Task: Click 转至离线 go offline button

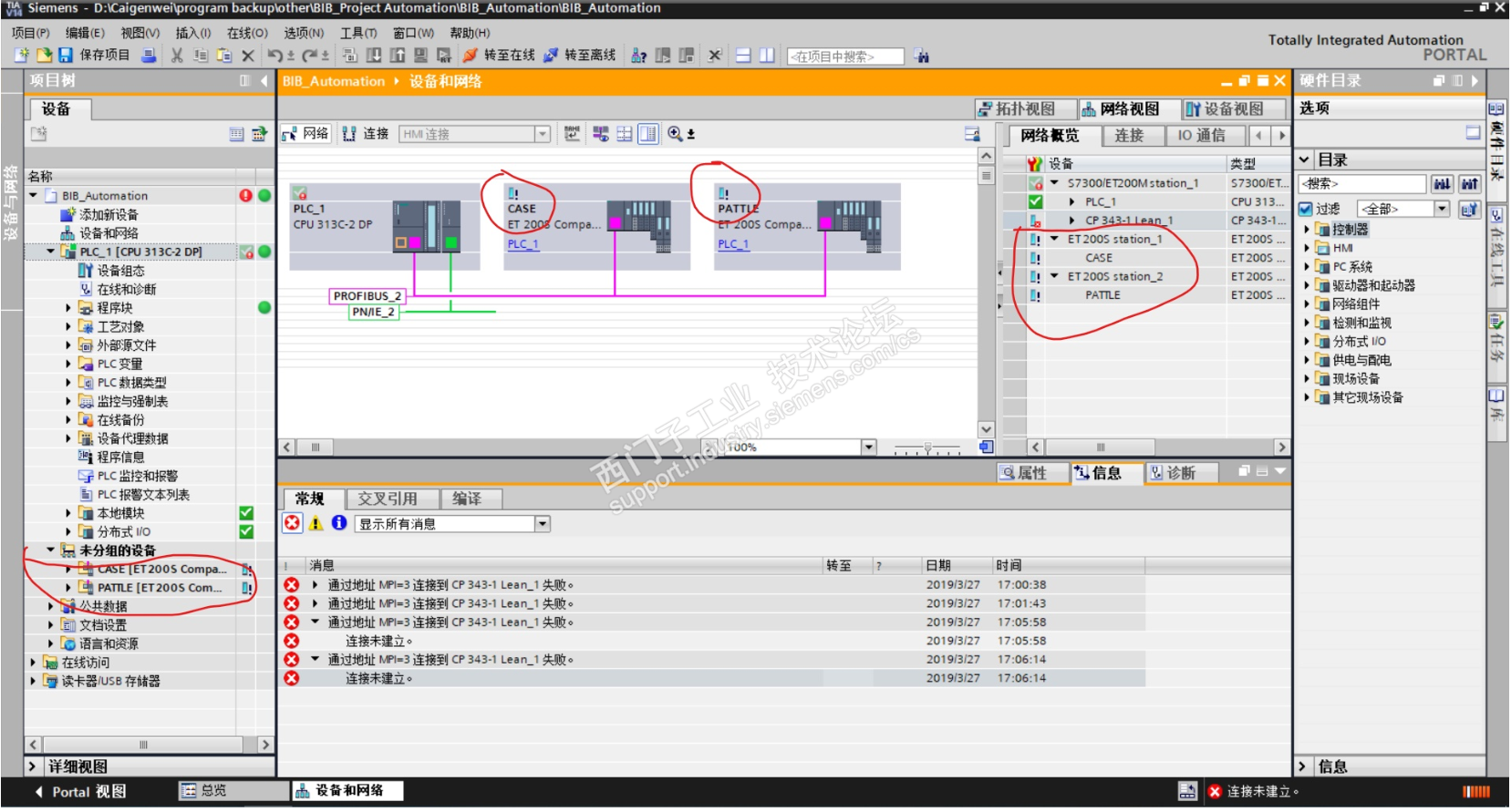Action: tap(580, 56)
